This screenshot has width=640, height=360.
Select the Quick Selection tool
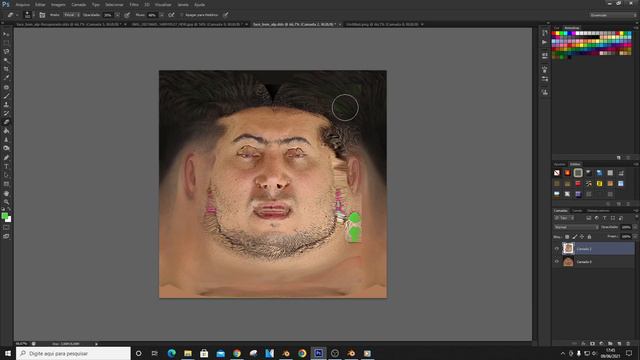[x=6, y=60]
